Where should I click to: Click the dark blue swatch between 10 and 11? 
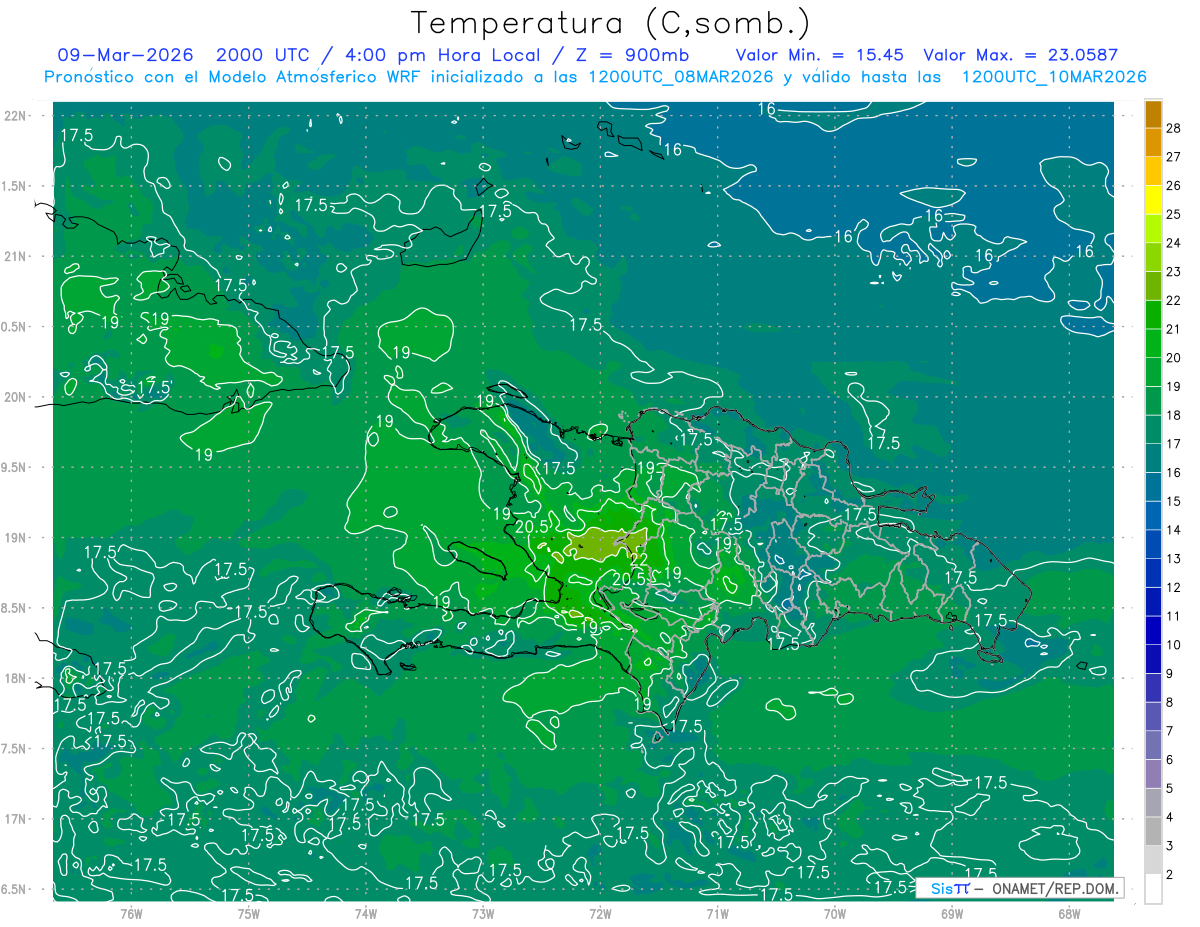point(1154,630)
